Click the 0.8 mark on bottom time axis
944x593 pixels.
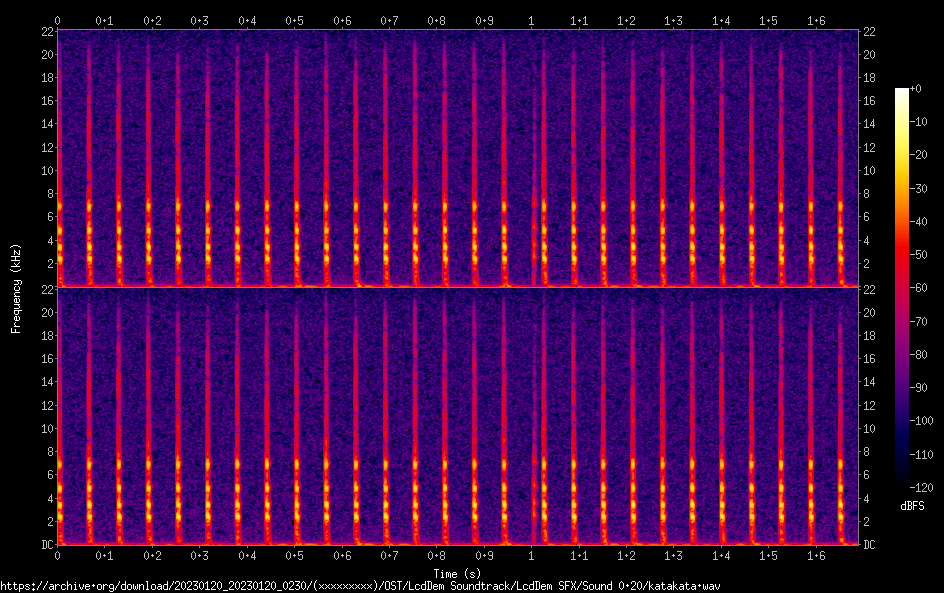[x=436, y=555]
